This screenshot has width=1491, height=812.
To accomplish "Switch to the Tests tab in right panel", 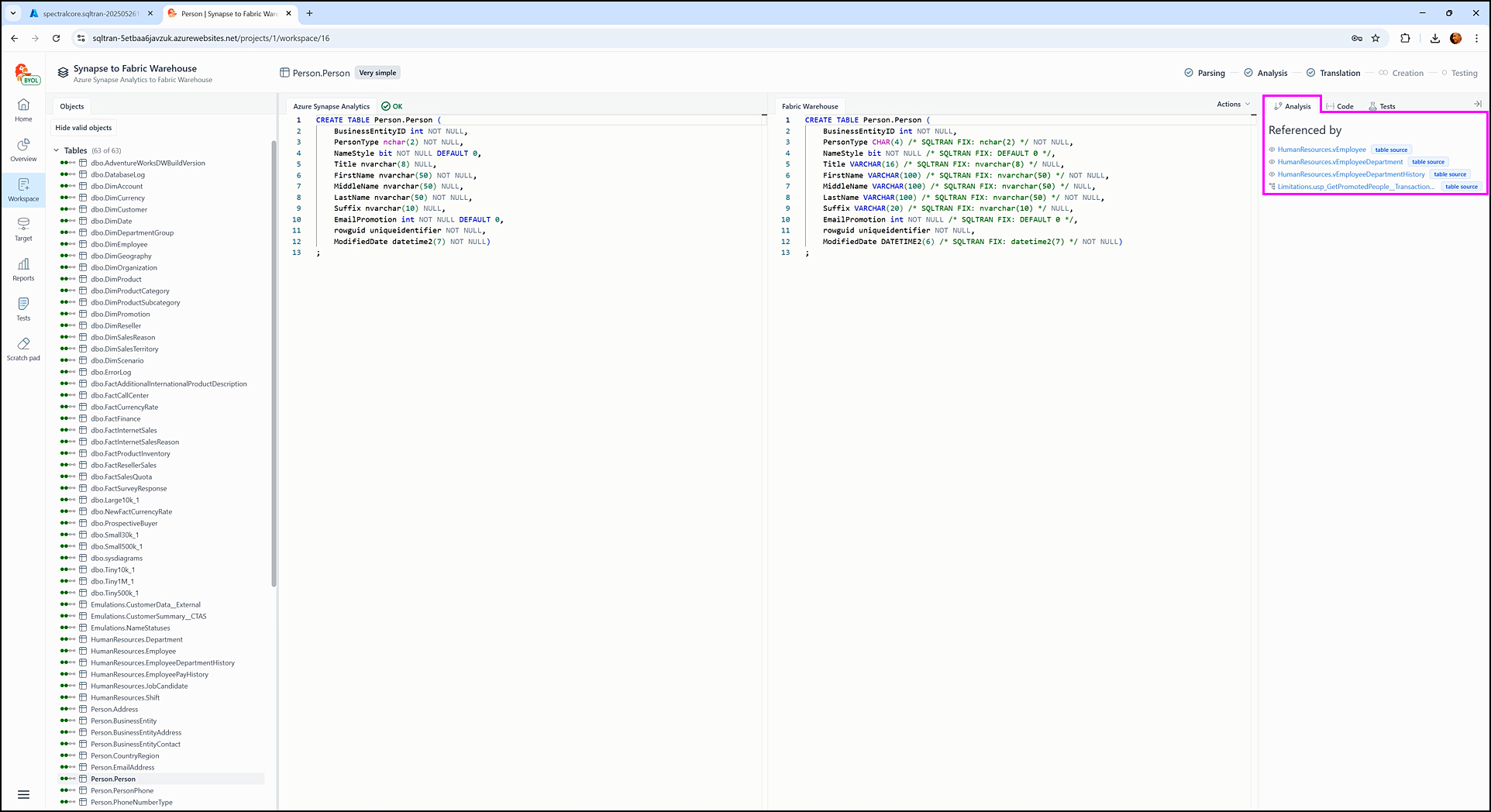I will (x=1383, y=106).
